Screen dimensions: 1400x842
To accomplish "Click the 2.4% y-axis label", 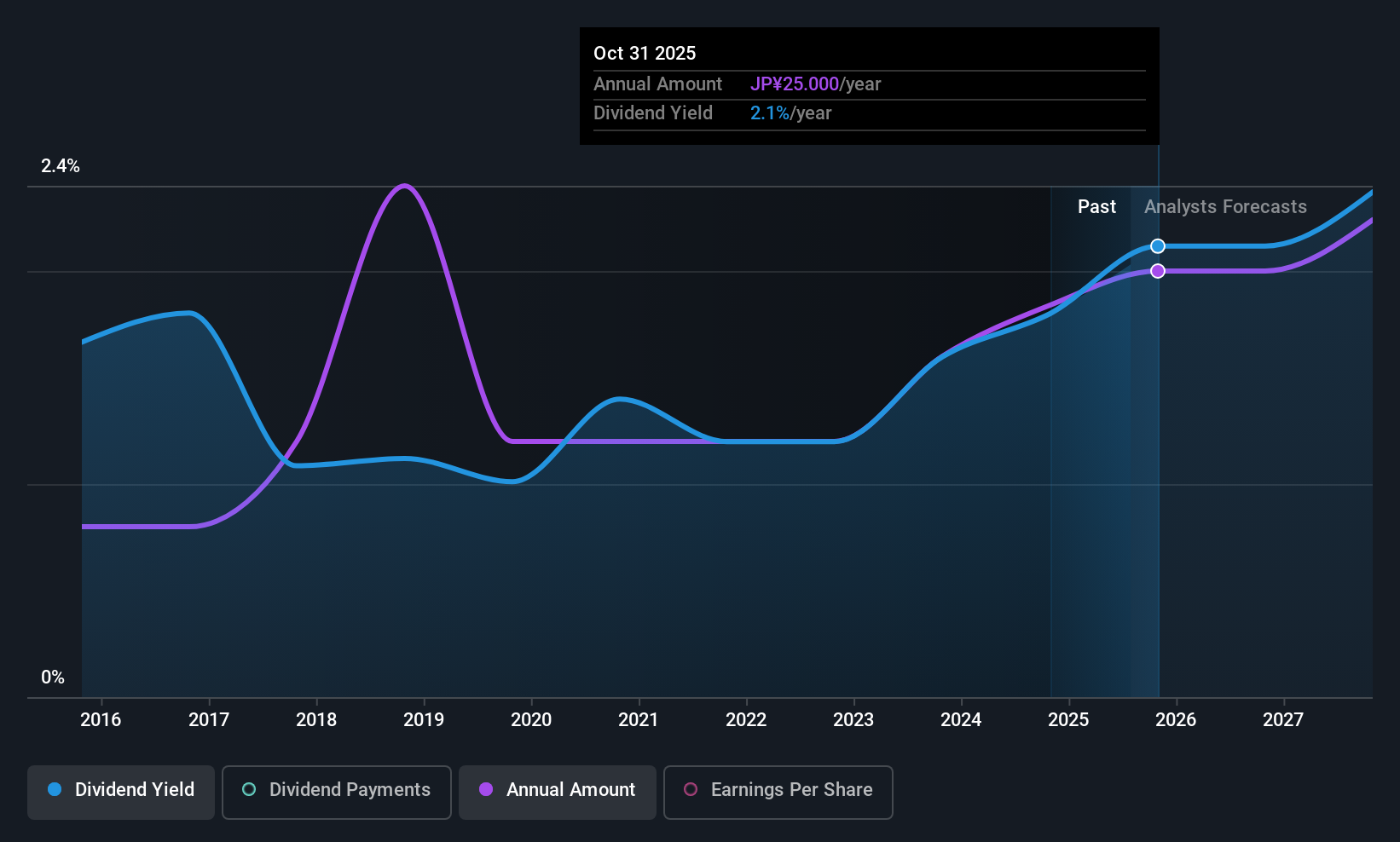I will [x=61, y=166].
